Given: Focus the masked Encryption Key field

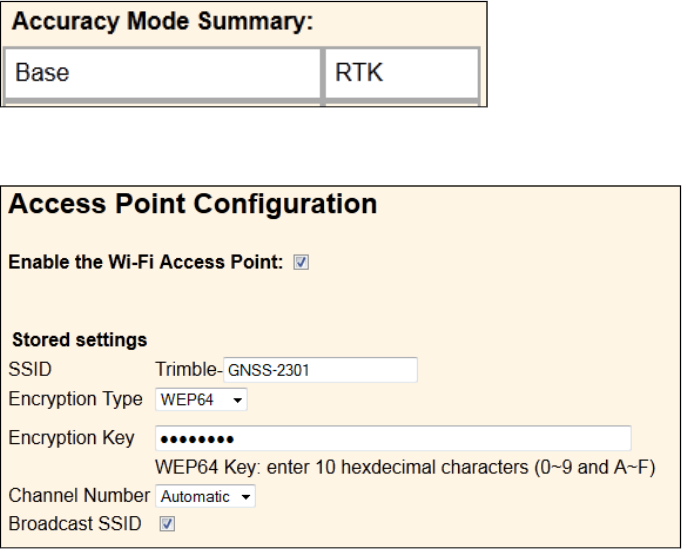Looking at the screenshot, I should [392, 439].
